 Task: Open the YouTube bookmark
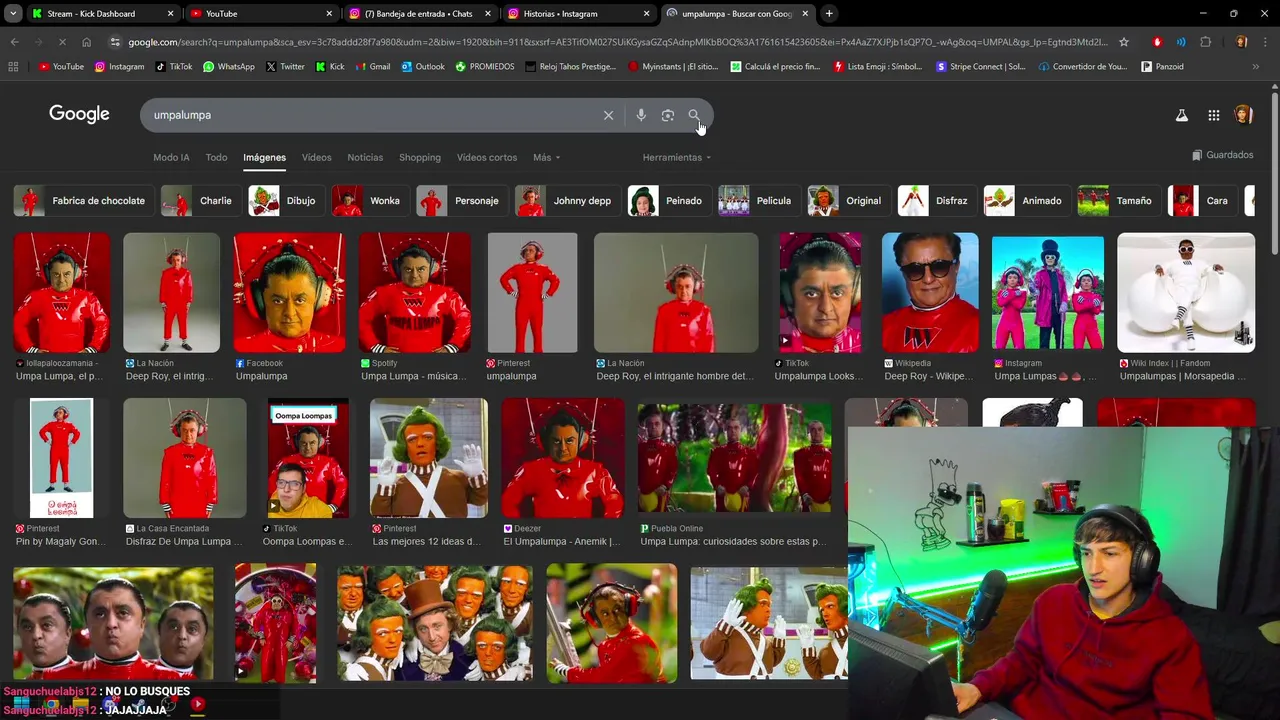click(61, 67)
